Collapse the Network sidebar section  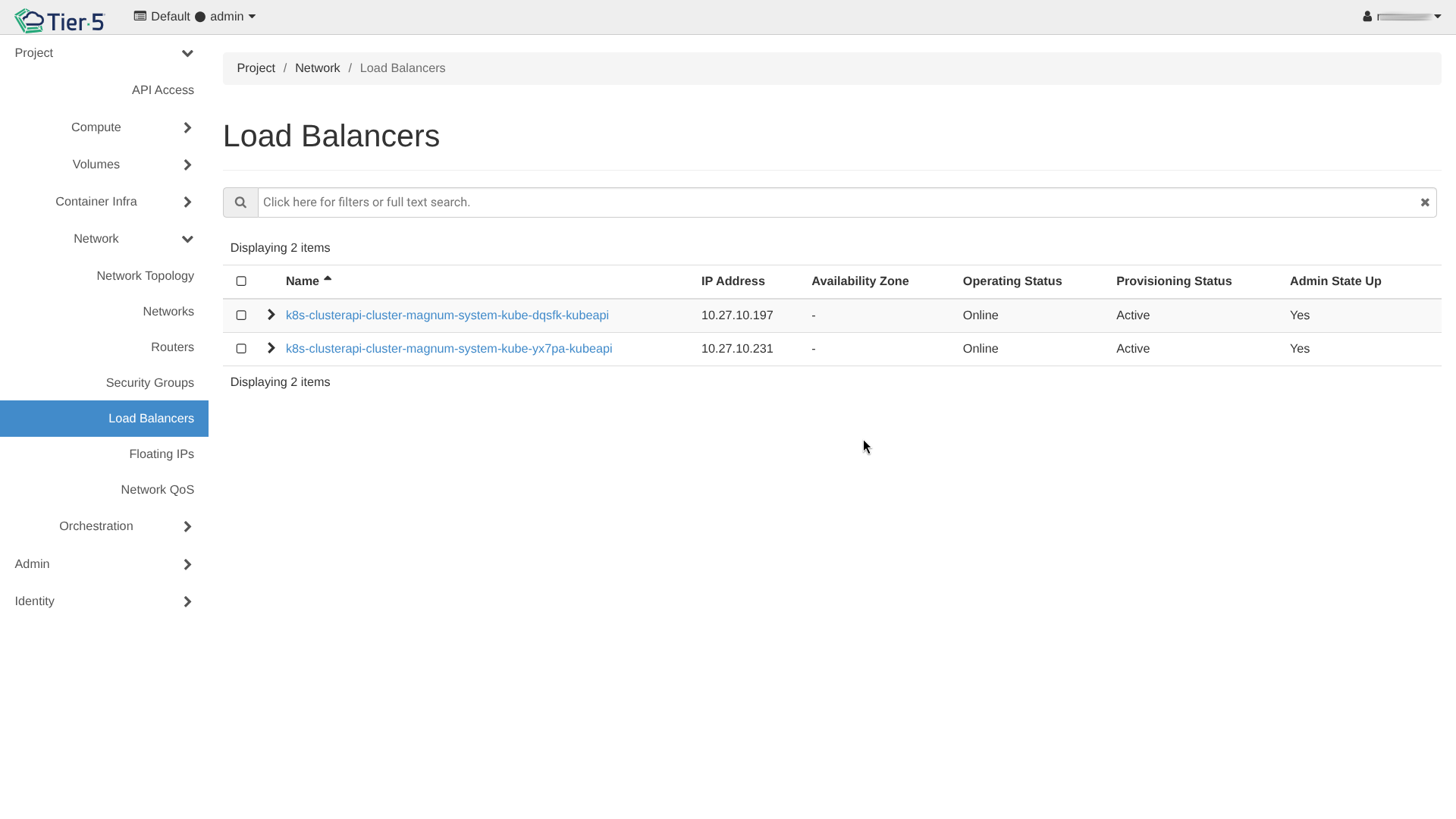(187, 239)
